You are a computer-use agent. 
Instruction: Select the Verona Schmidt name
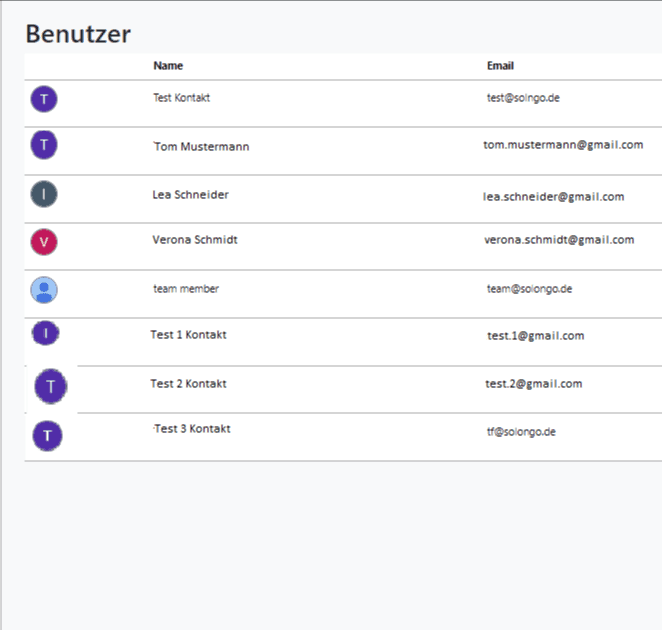click(195, 240)
